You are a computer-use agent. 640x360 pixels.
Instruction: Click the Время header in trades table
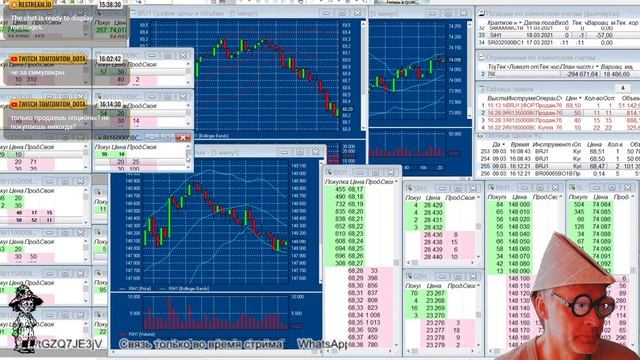pos(520,144)
